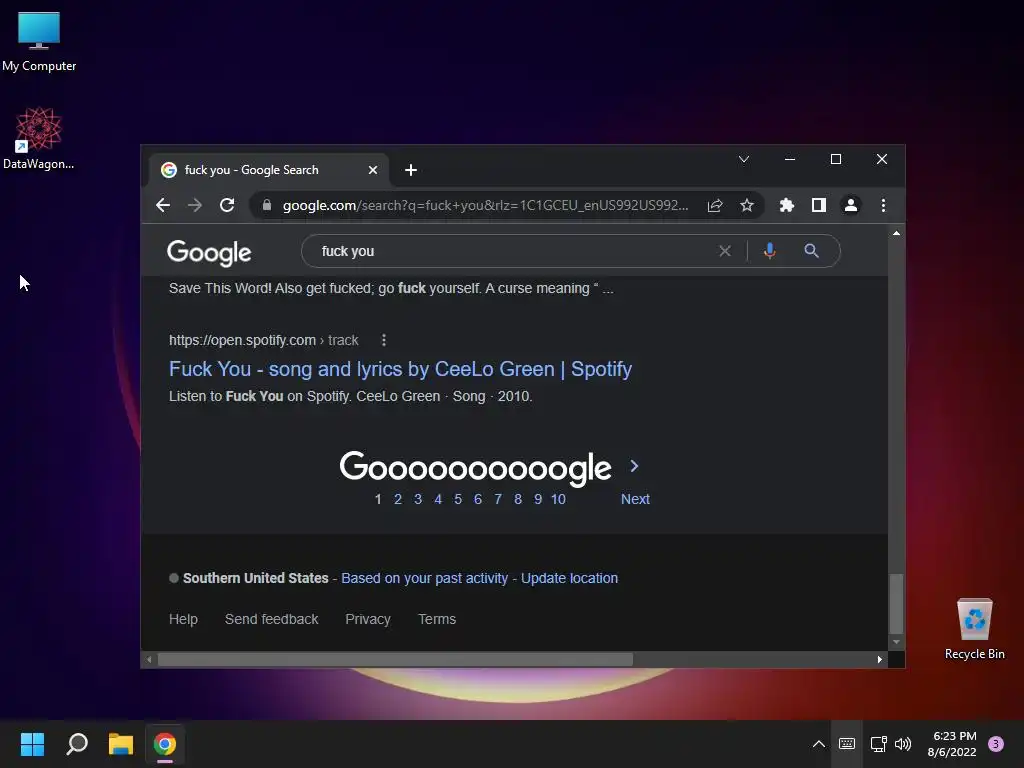The width and height of the screenshot is (1024, 768).
Task: Open the My Computer desktop icon
Action: pos(39,42)
